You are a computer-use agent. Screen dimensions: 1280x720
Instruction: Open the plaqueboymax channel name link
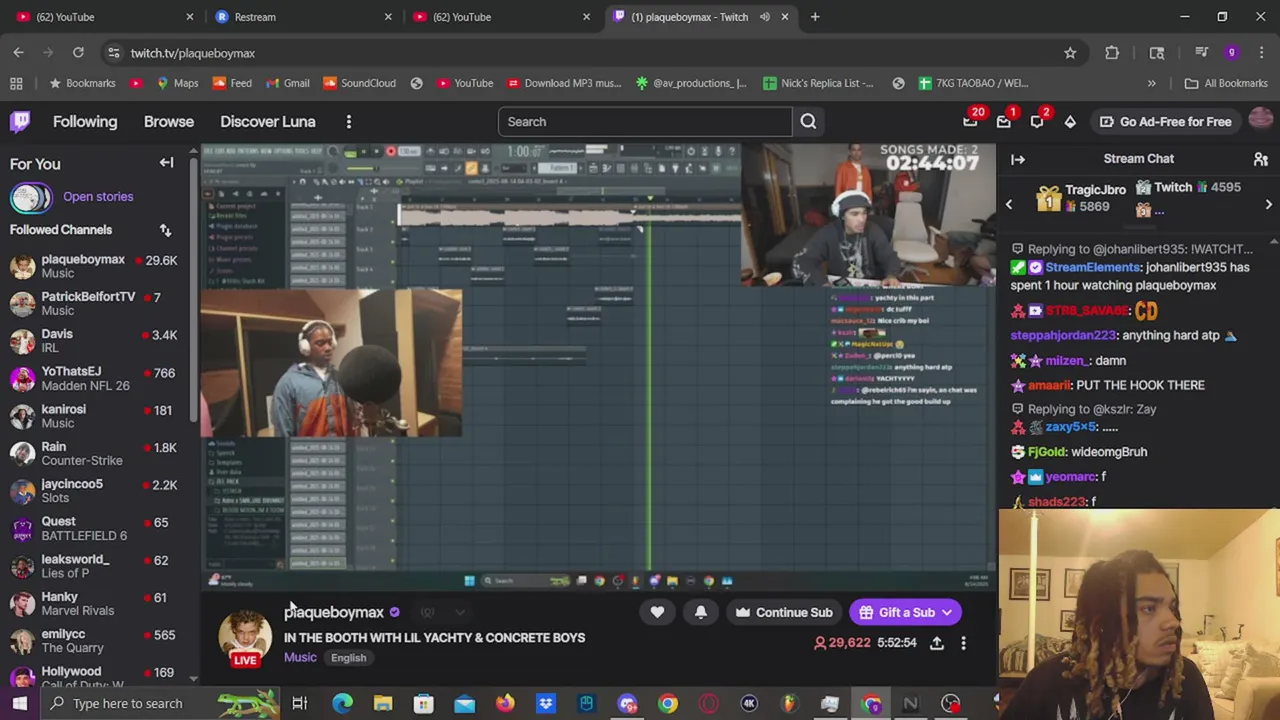tap(334, 612)
